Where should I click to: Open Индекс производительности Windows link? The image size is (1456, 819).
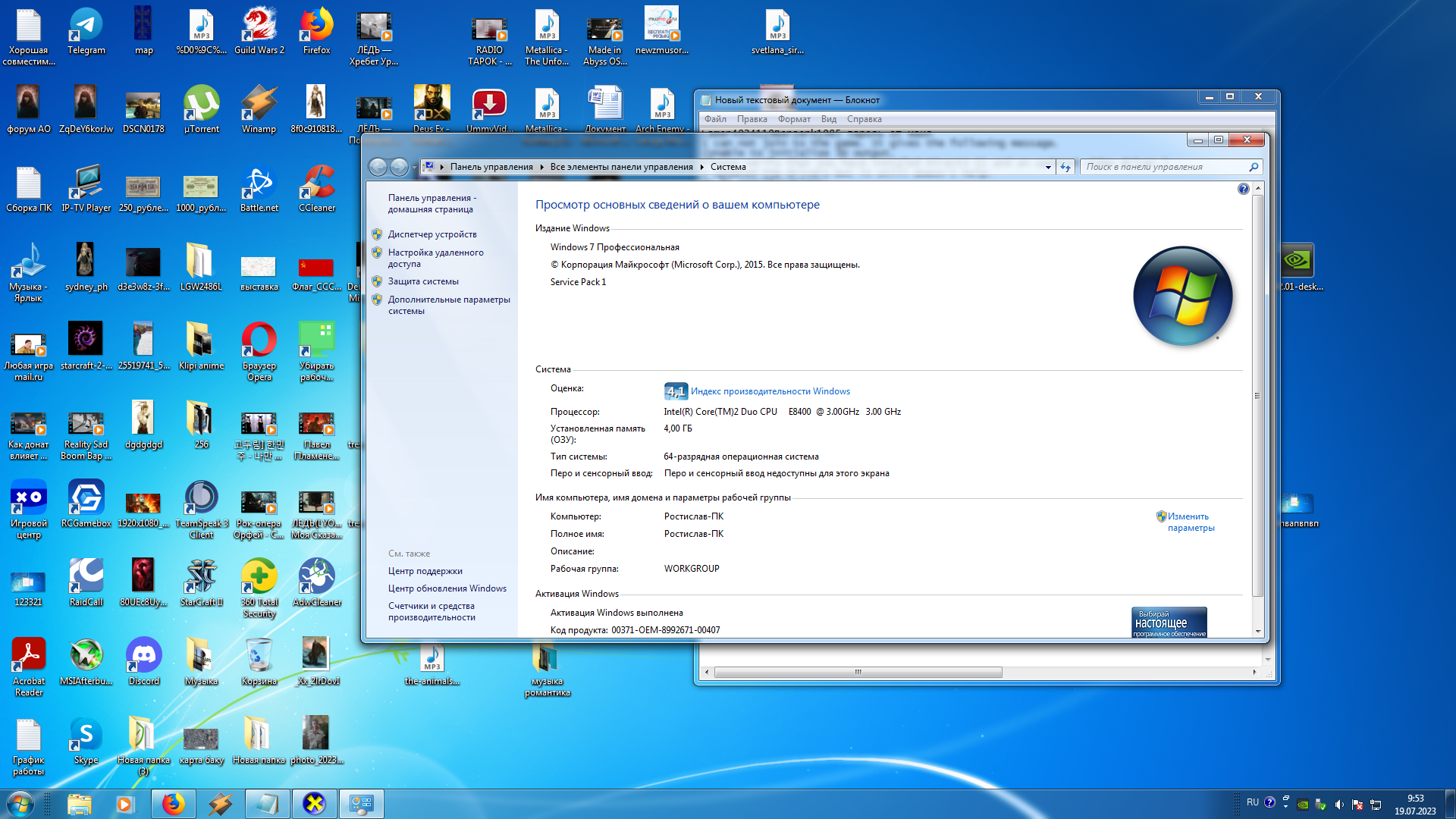tap(770, 391)
